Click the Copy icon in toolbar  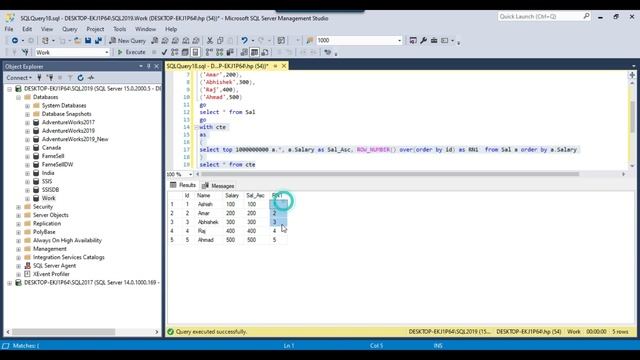(220, 40)
